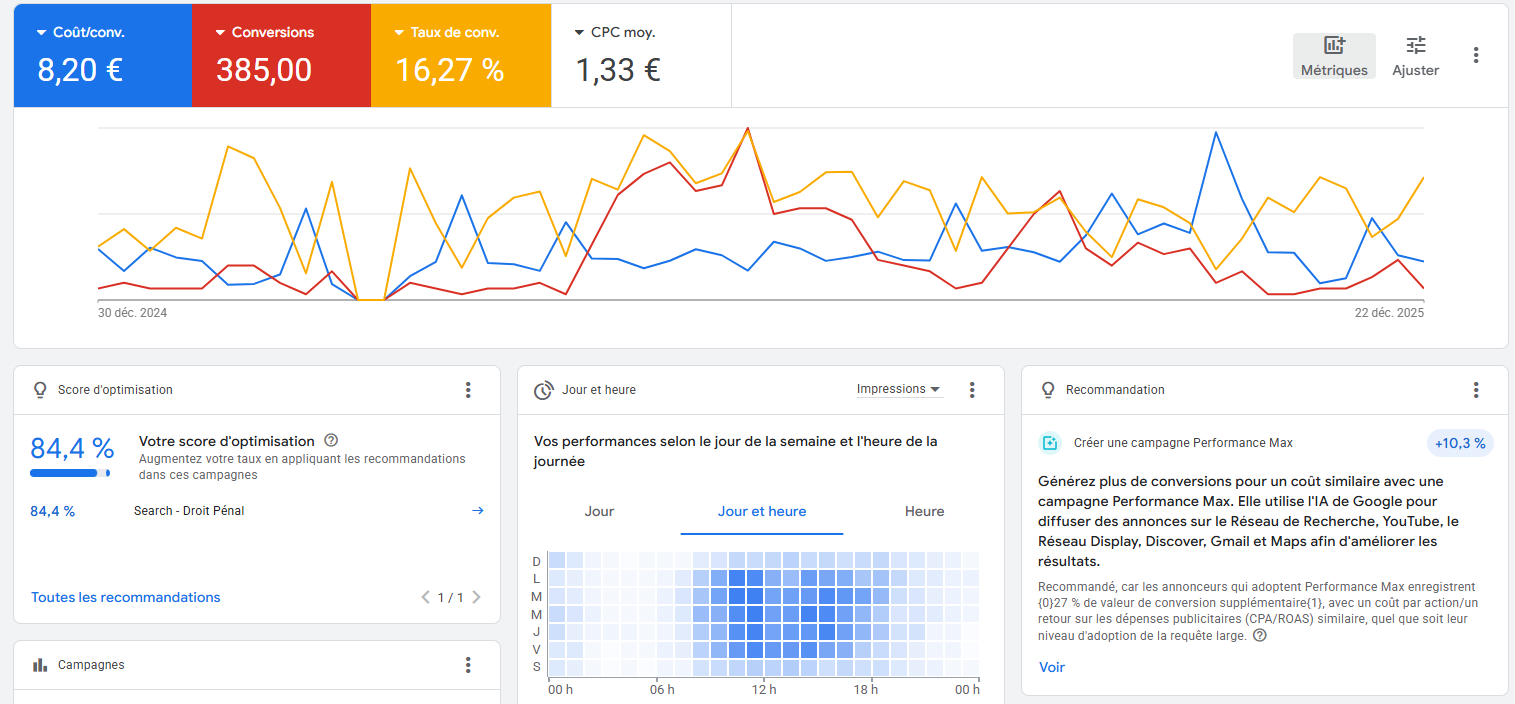The height and width of the screenshot is (704, 1515).
Task: Open the Conversions metric dropdown
Action: (265, 32)
